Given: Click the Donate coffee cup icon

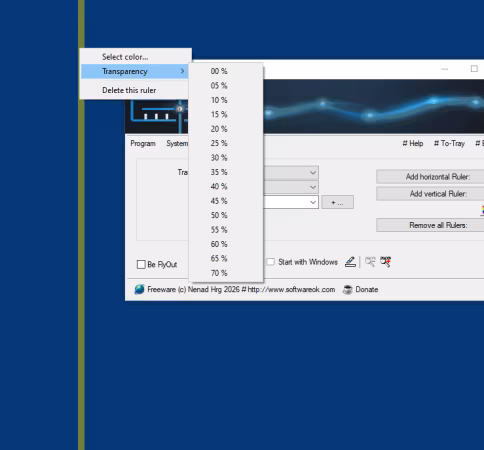Looking at the screenshot, I should [347, 290].
